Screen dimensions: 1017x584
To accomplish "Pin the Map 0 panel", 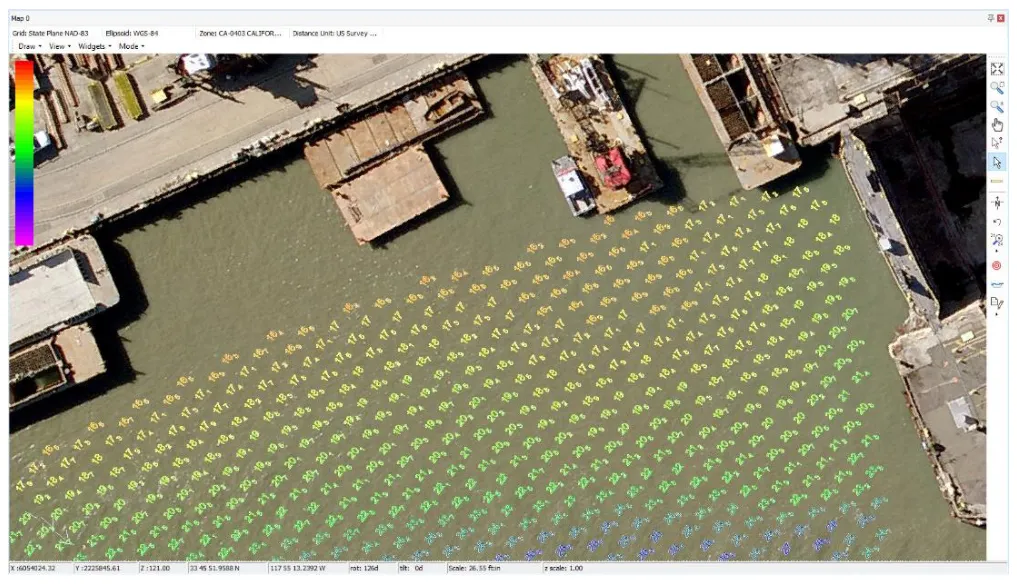I will coord(990,18).
